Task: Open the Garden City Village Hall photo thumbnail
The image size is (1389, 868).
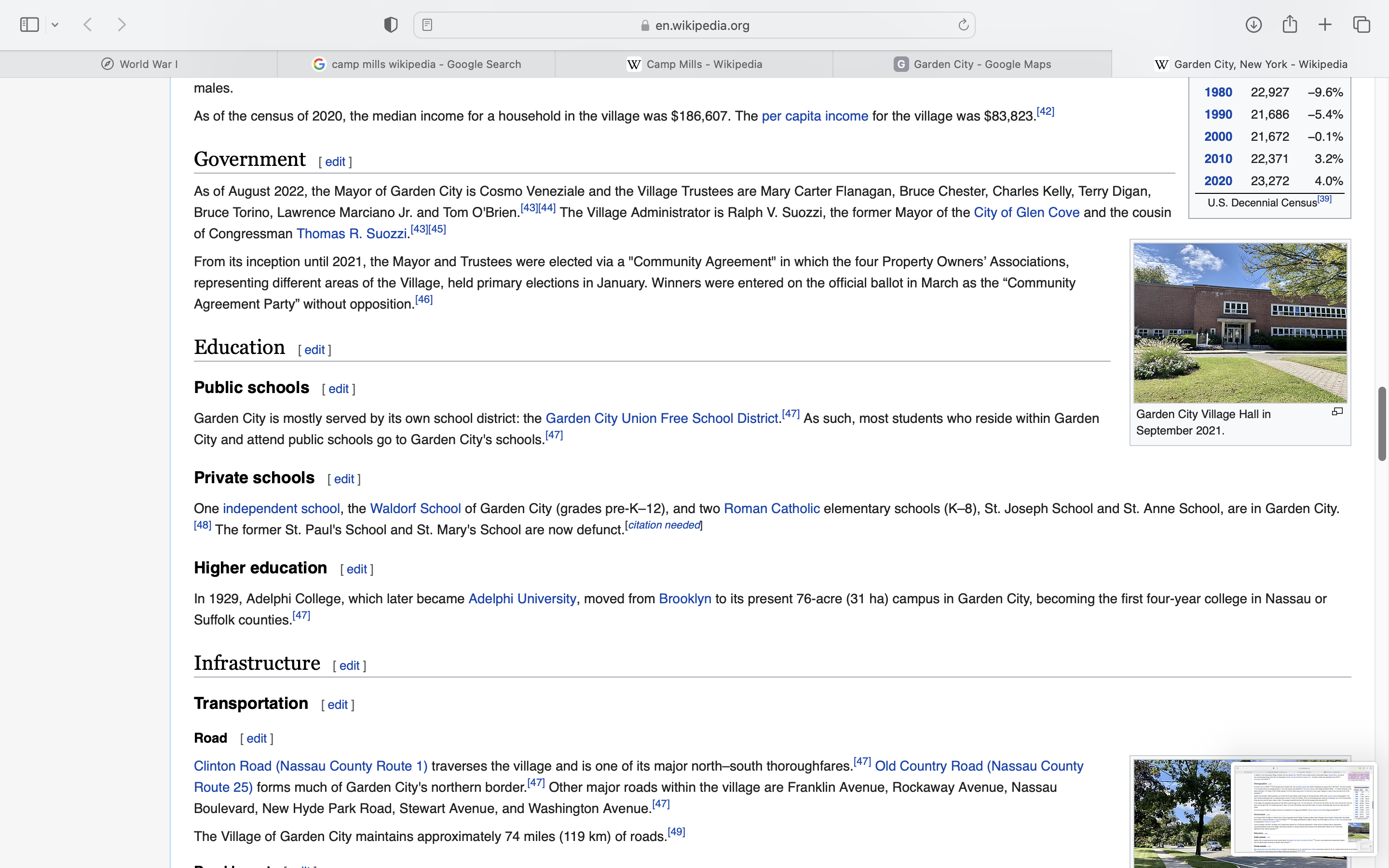Action: coord(1240,323)
